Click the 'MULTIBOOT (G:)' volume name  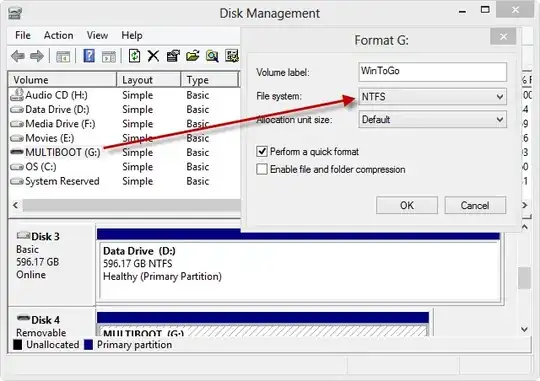[63, 152]
